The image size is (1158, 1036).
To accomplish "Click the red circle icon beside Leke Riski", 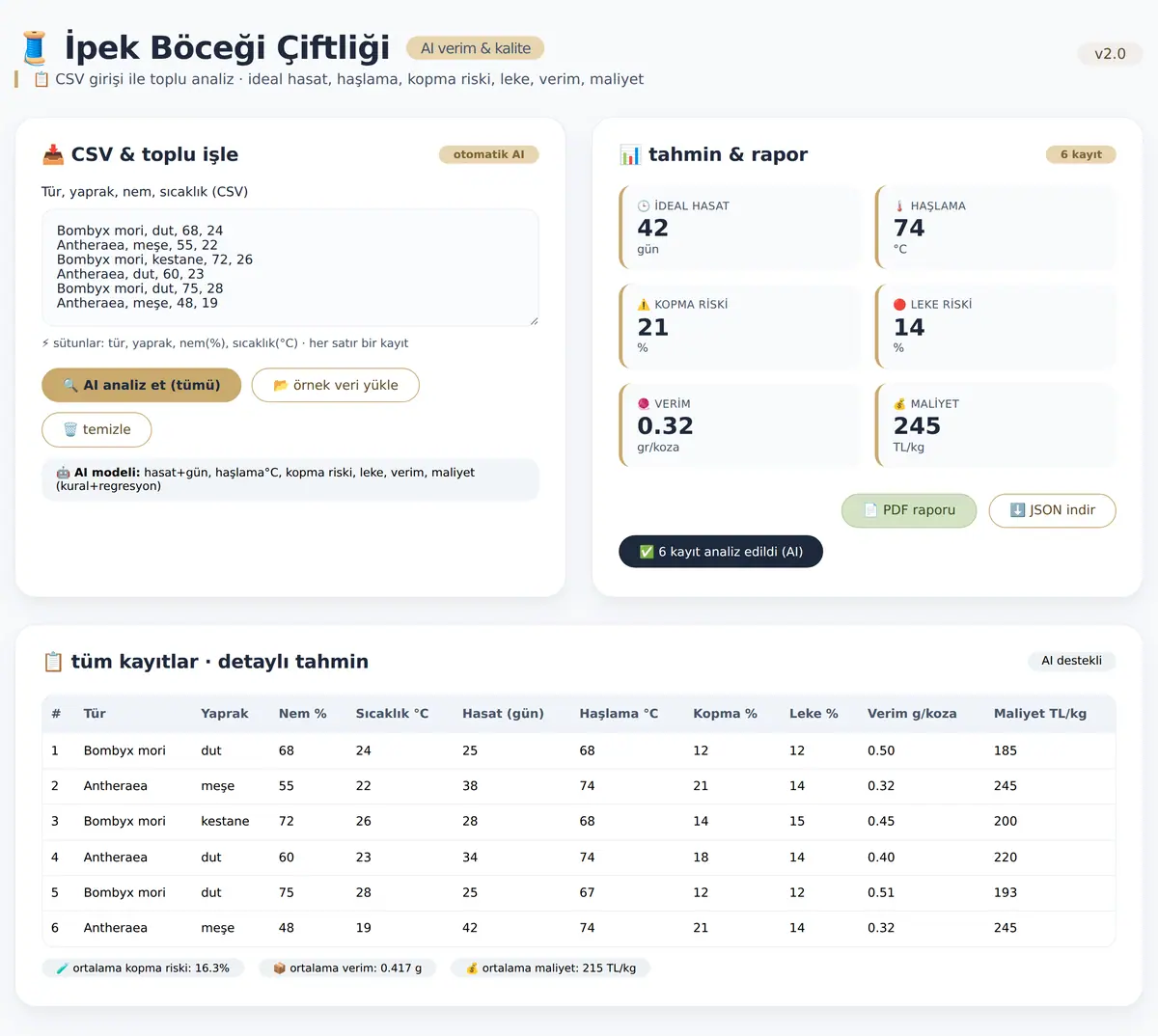I will (899, 304).
